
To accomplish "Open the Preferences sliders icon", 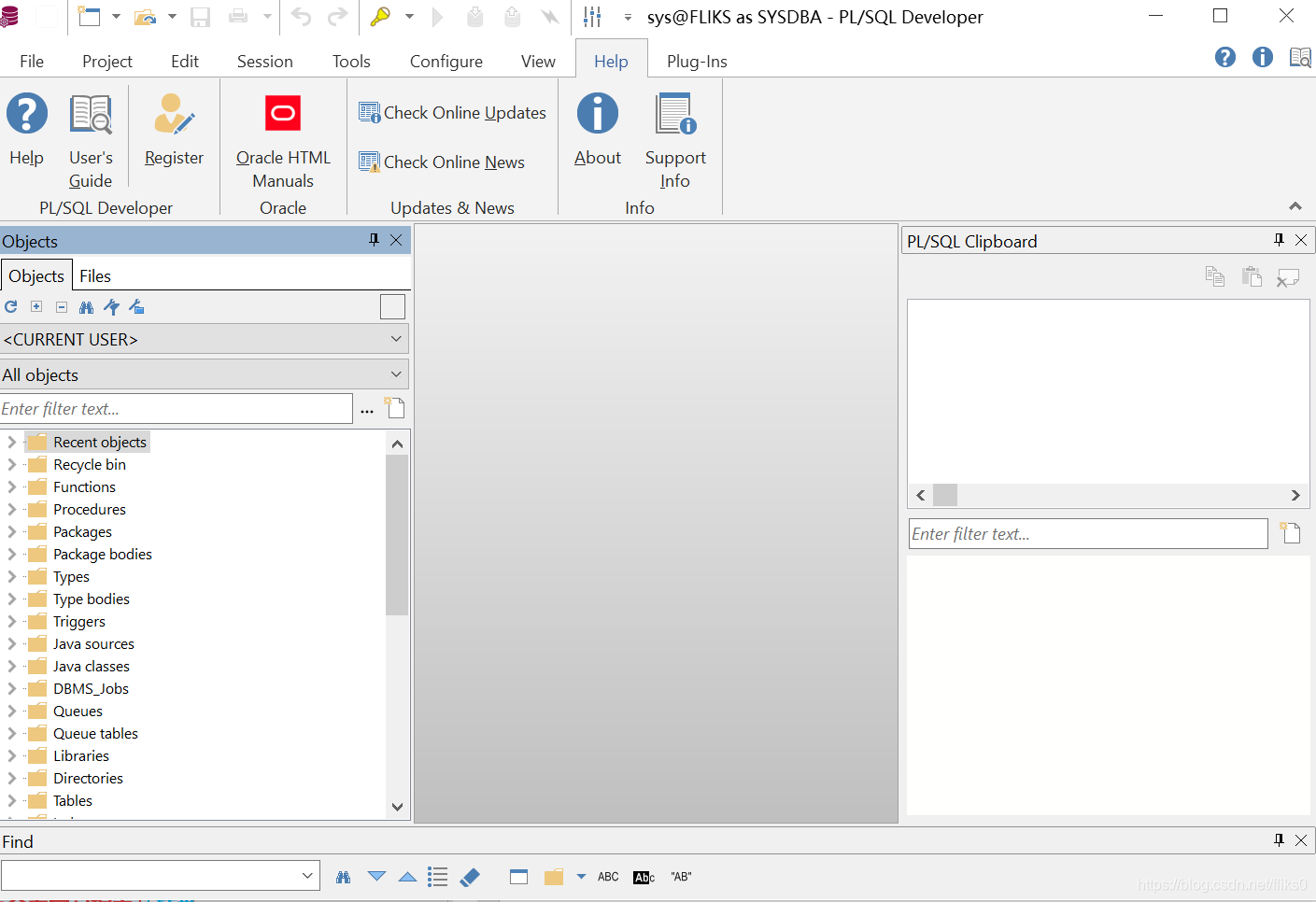I will click(592, 16).
